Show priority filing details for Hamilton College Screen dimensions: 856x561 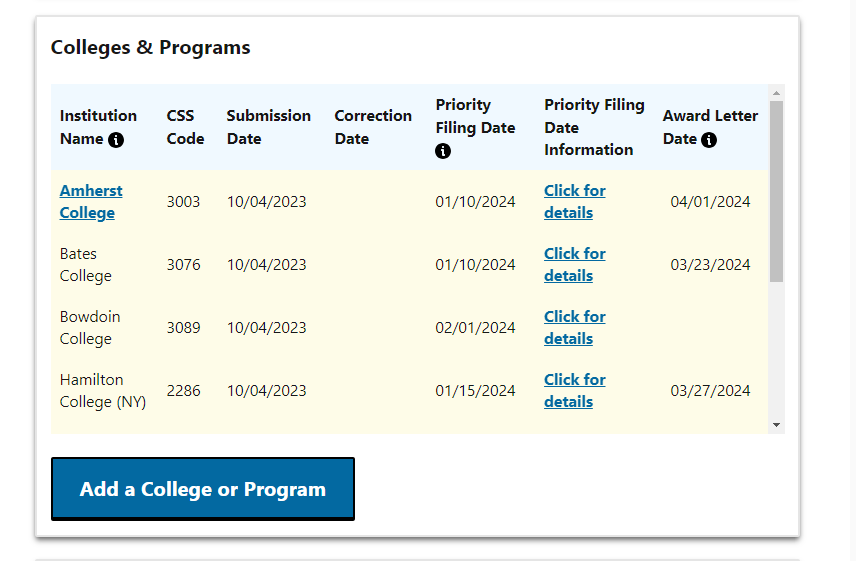point(574,391)
